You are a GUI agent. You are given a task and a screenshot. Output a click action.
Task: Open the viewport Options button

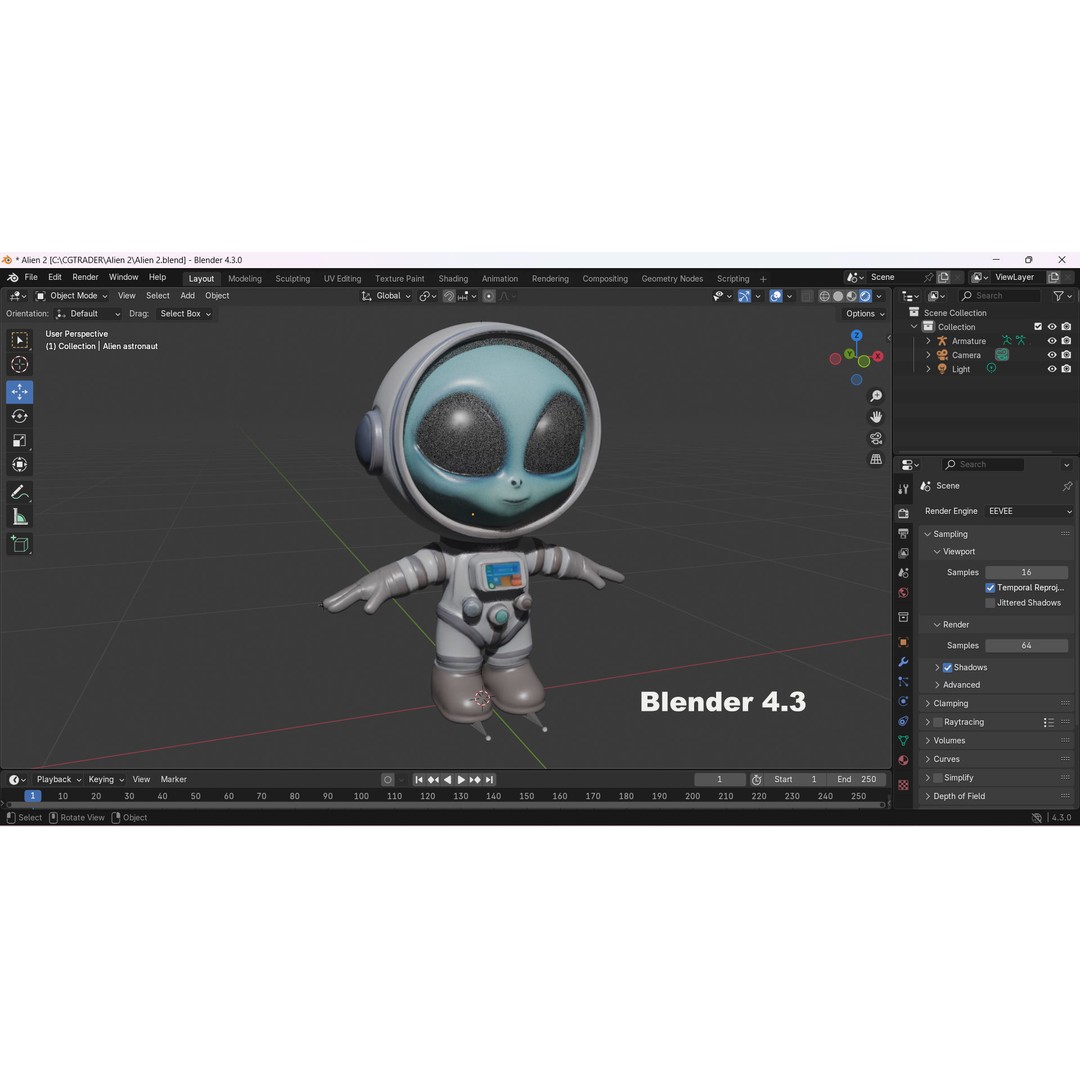865,314
